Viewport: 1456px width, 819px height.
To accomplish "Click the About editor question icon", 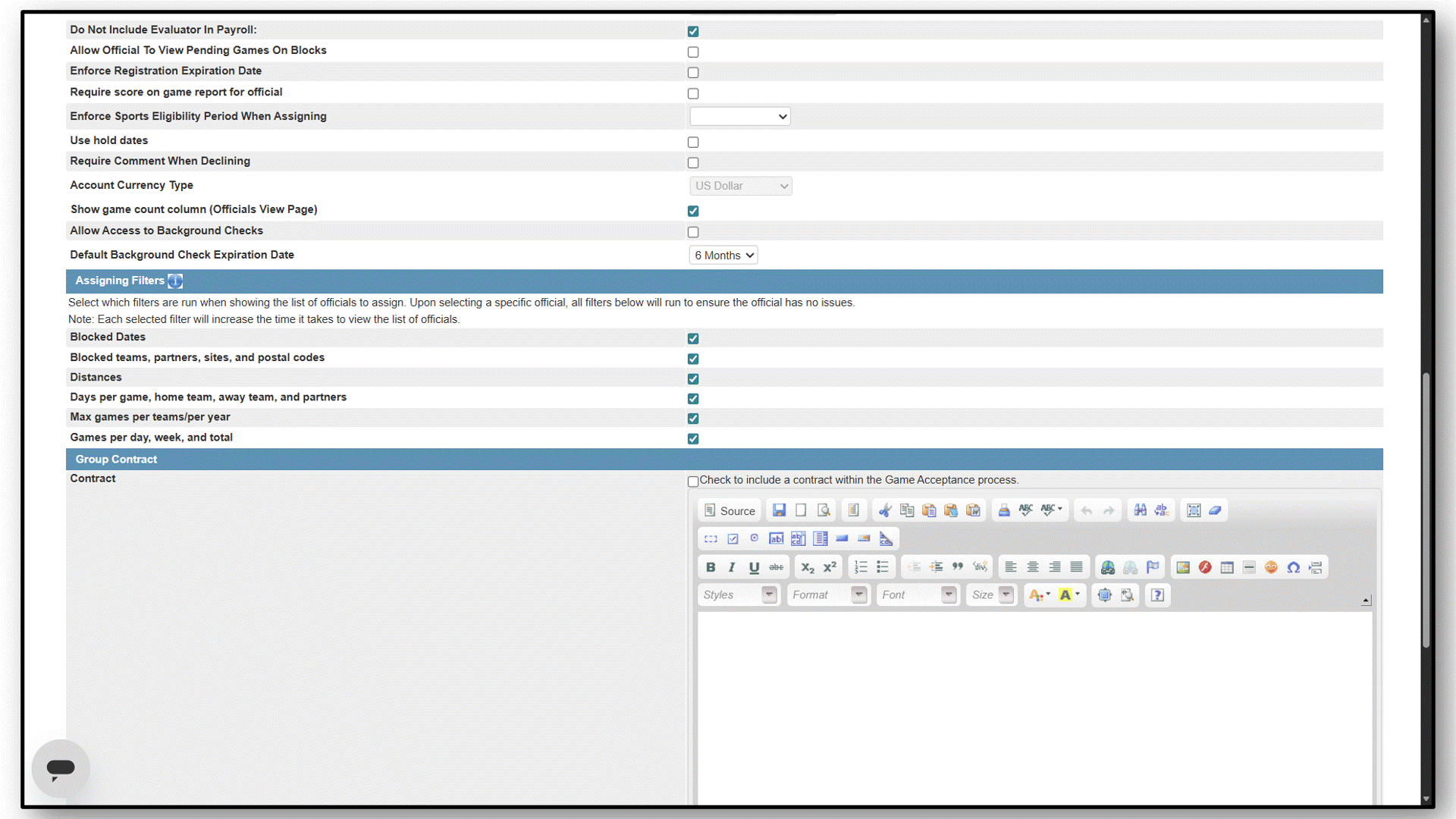I will click(1157, 595).
